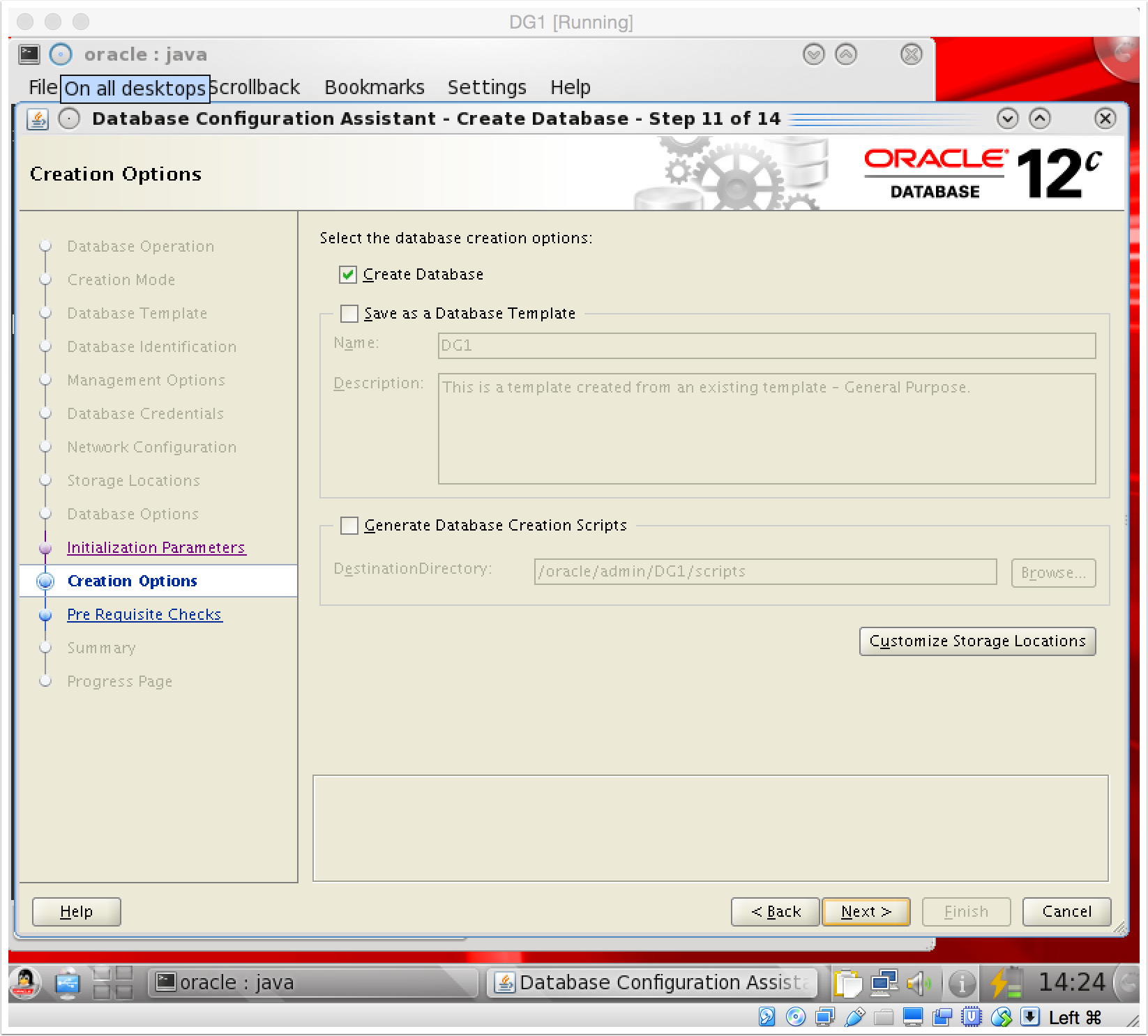This screenshot has width=1148, height=1036.
Task: Open the Java window menu icon of DBCA
Action: point(38,119)
